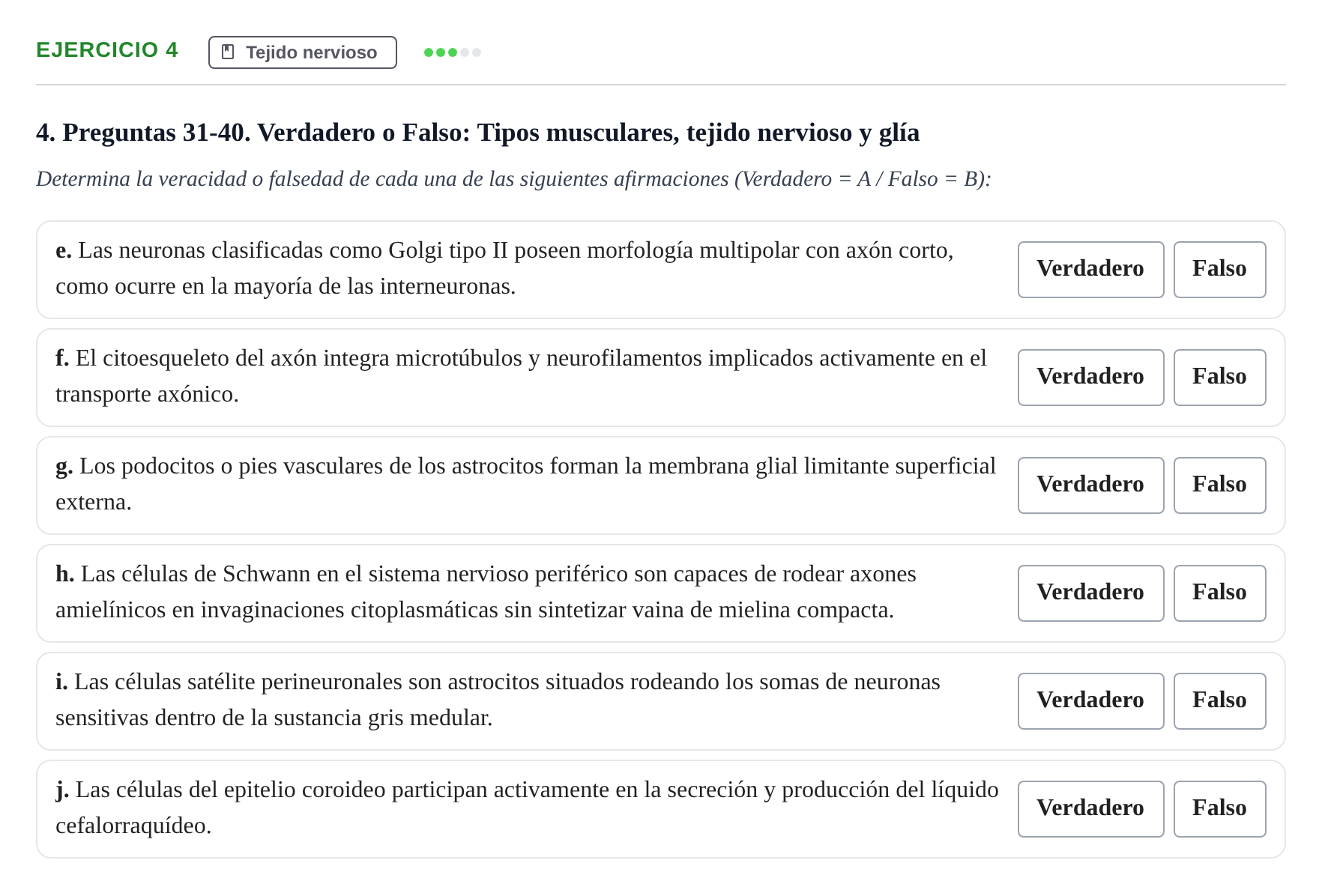Answer Verdadero for statement h on Schwann
Viewport: 1322px width, 896px height.
point(1090,593)
